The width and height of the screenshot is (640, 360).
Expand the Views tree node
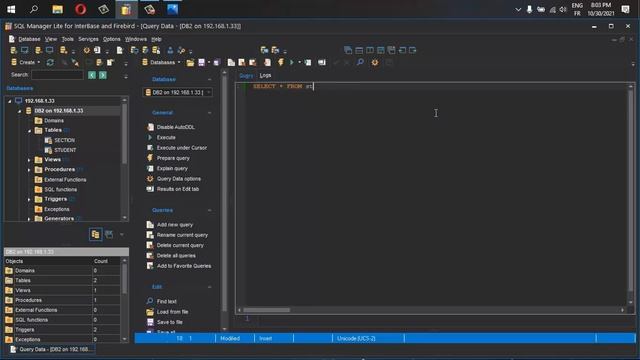[29, 160]
